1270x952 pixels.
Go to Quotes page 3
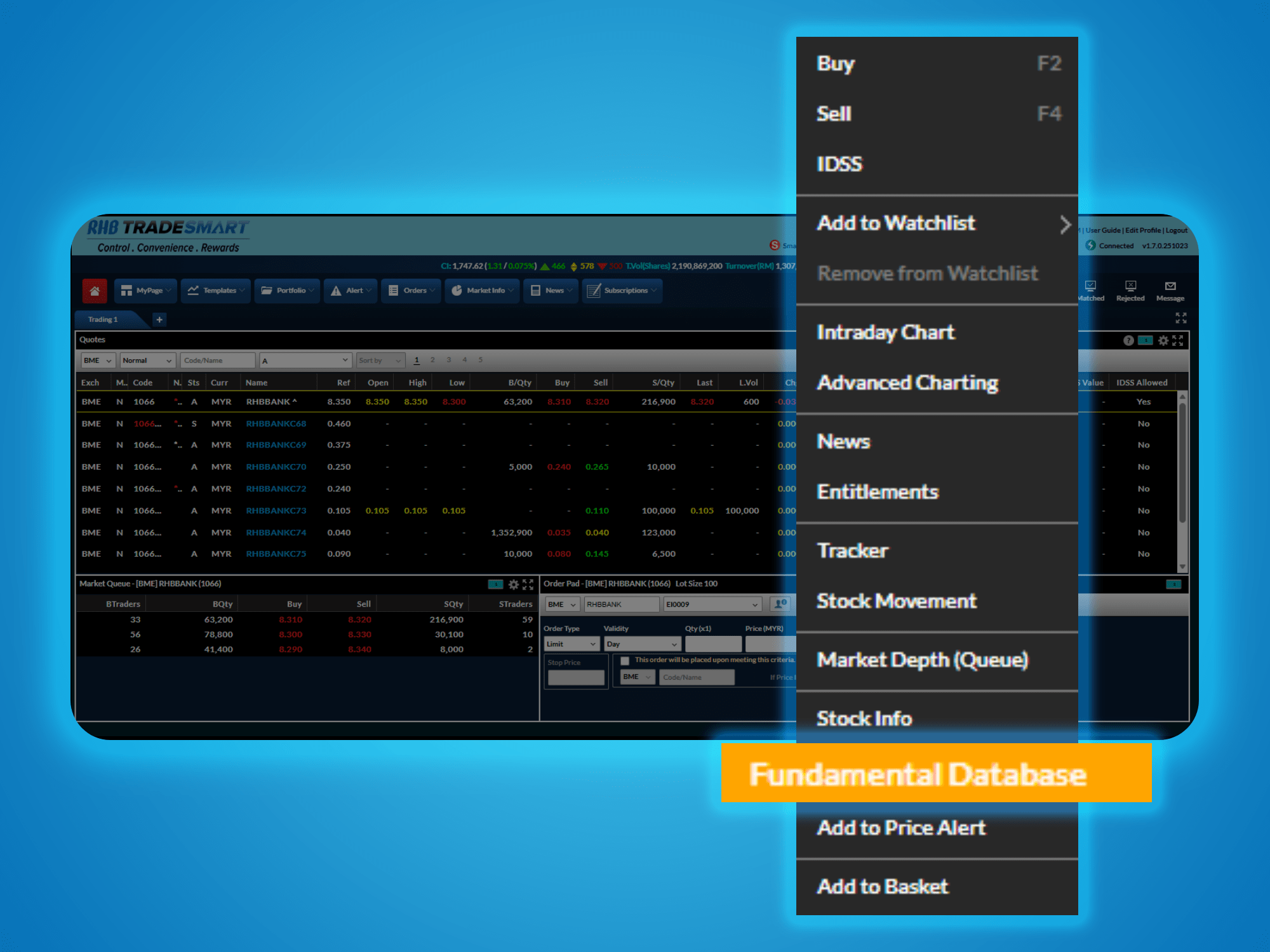coord(448,360)
